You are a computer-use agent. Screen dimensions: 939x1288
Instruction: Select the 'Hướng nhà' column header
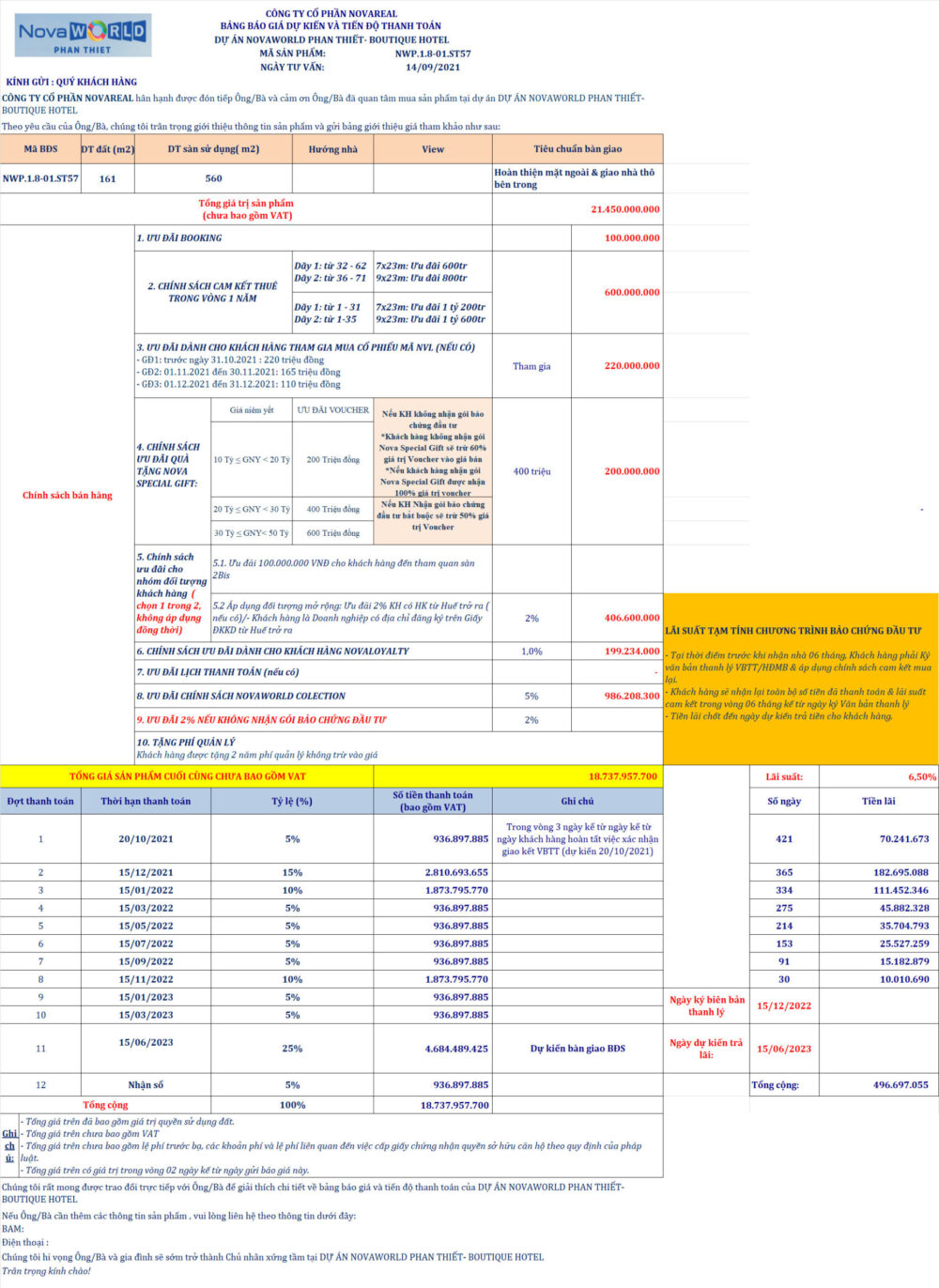(333, 149)
